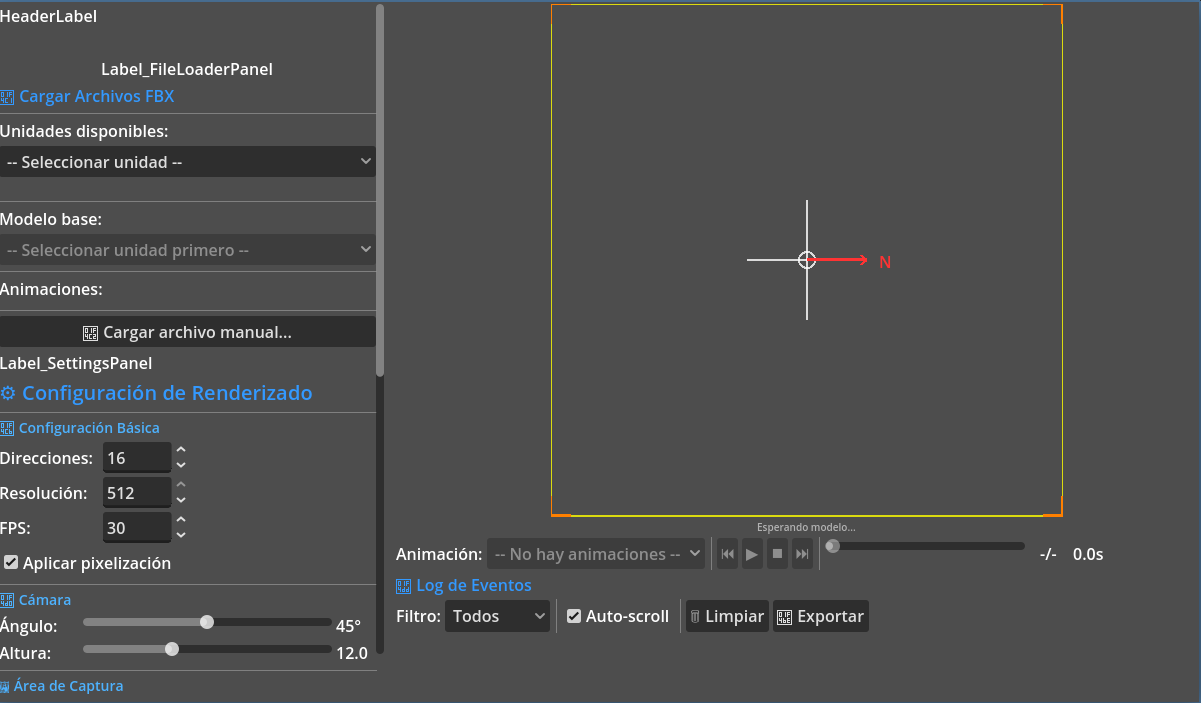Click 'Cargar archivo manual...' button
Image resolution: width=1201 pixels, height=703 pixels.
(x=188, y=332)
